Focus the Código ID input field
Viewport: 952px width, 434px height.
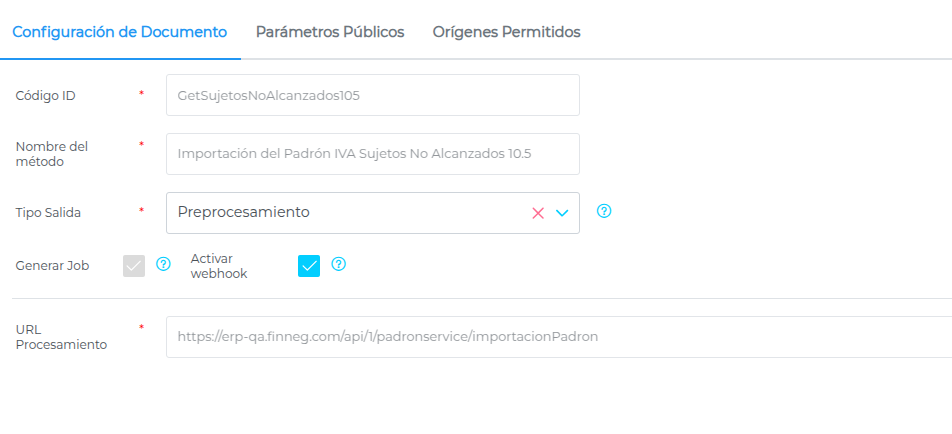point(372,96)
